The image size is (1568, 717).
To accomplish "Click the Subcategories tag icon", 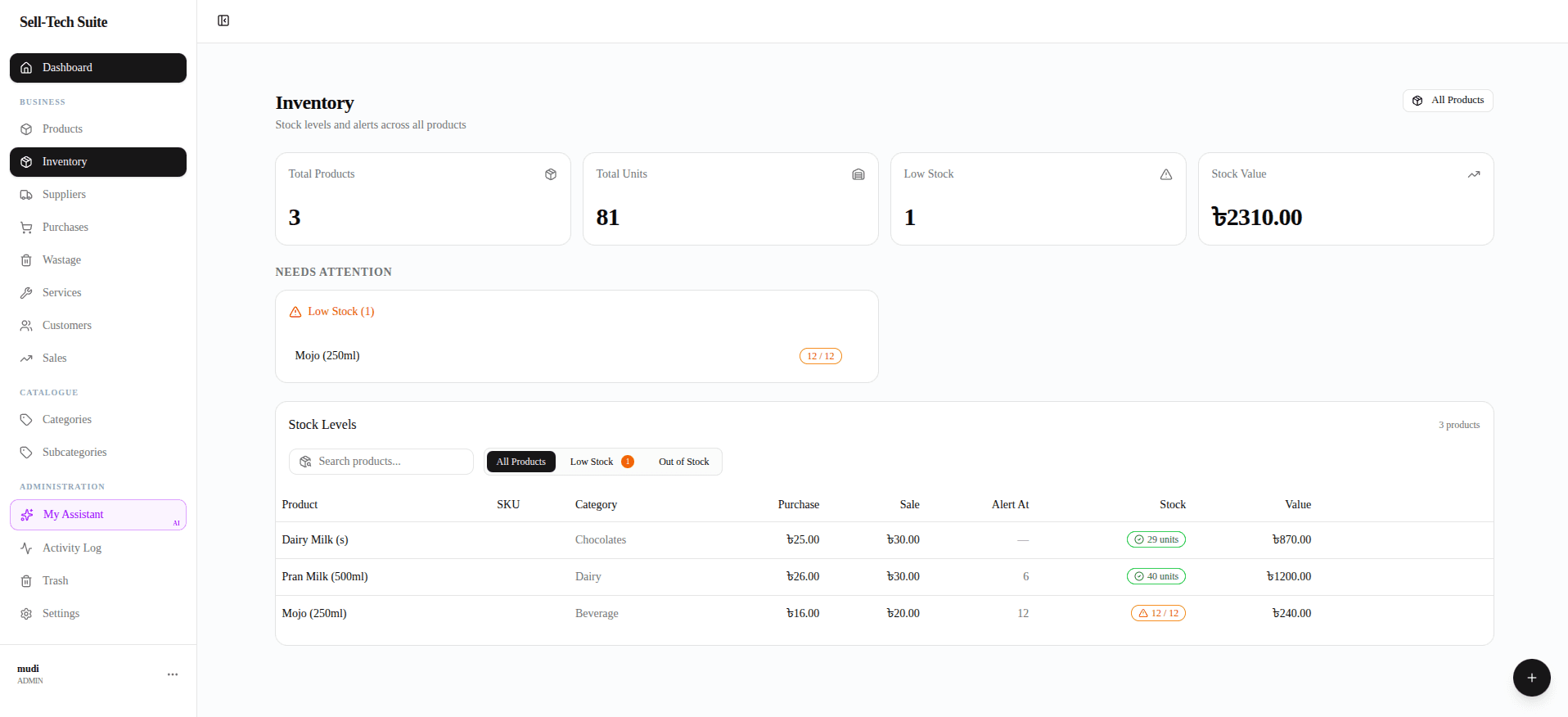I will [x=26, y=453].
